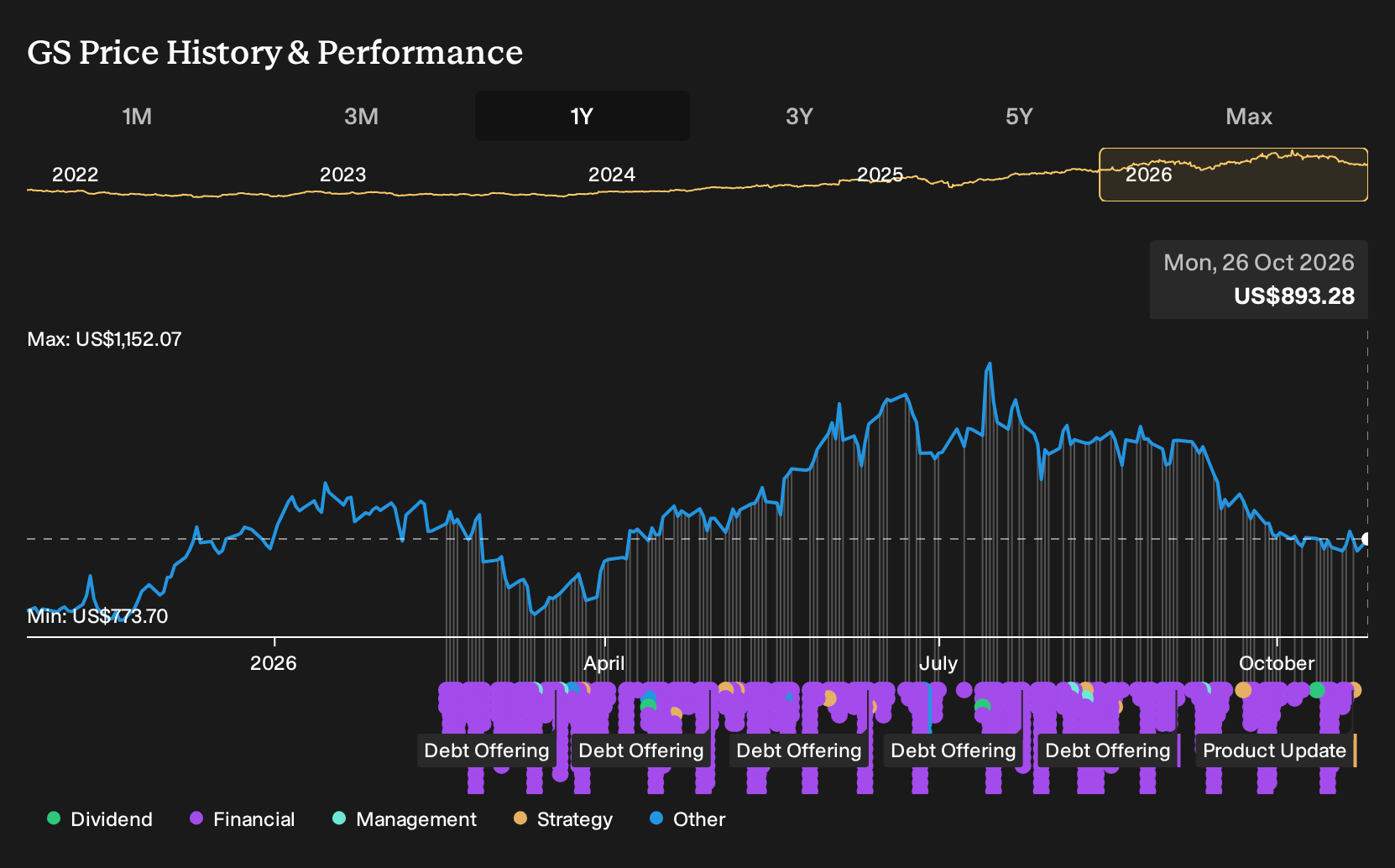The width and height of the screenshot is (1395, 868).
Task: Open the Product Update event label
Action: tap(1274, 750)
